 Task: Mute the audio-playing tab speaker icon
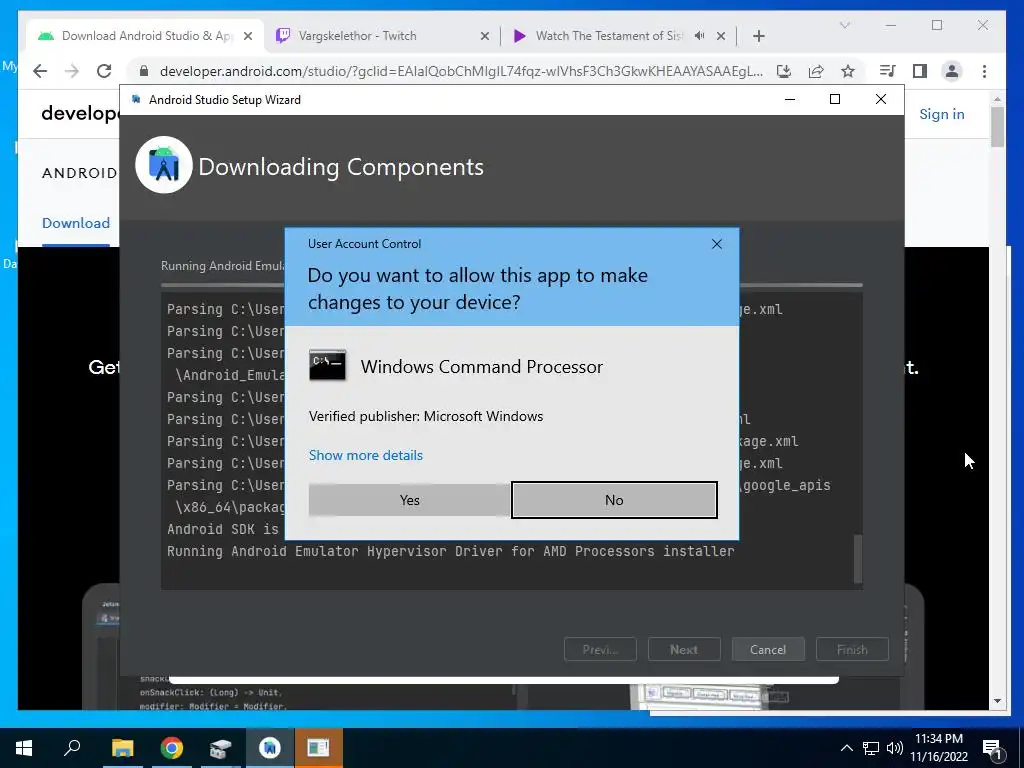(699, 36)
